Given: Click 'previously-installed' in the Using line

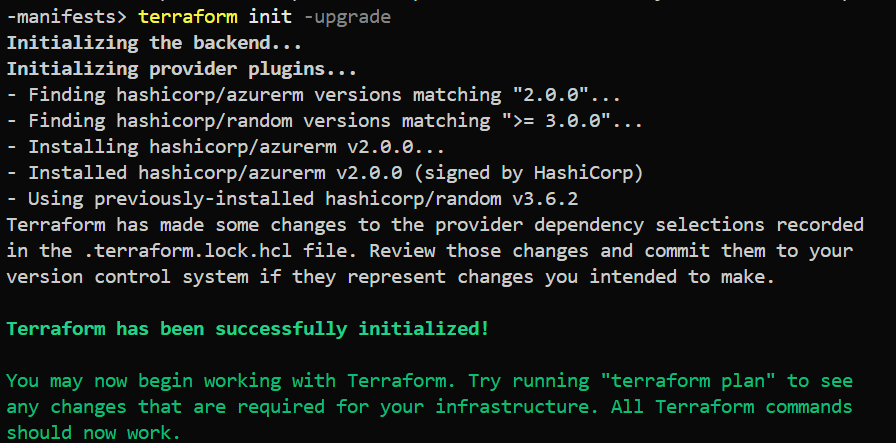Looking at the screenshot, I should click(204, 199).
